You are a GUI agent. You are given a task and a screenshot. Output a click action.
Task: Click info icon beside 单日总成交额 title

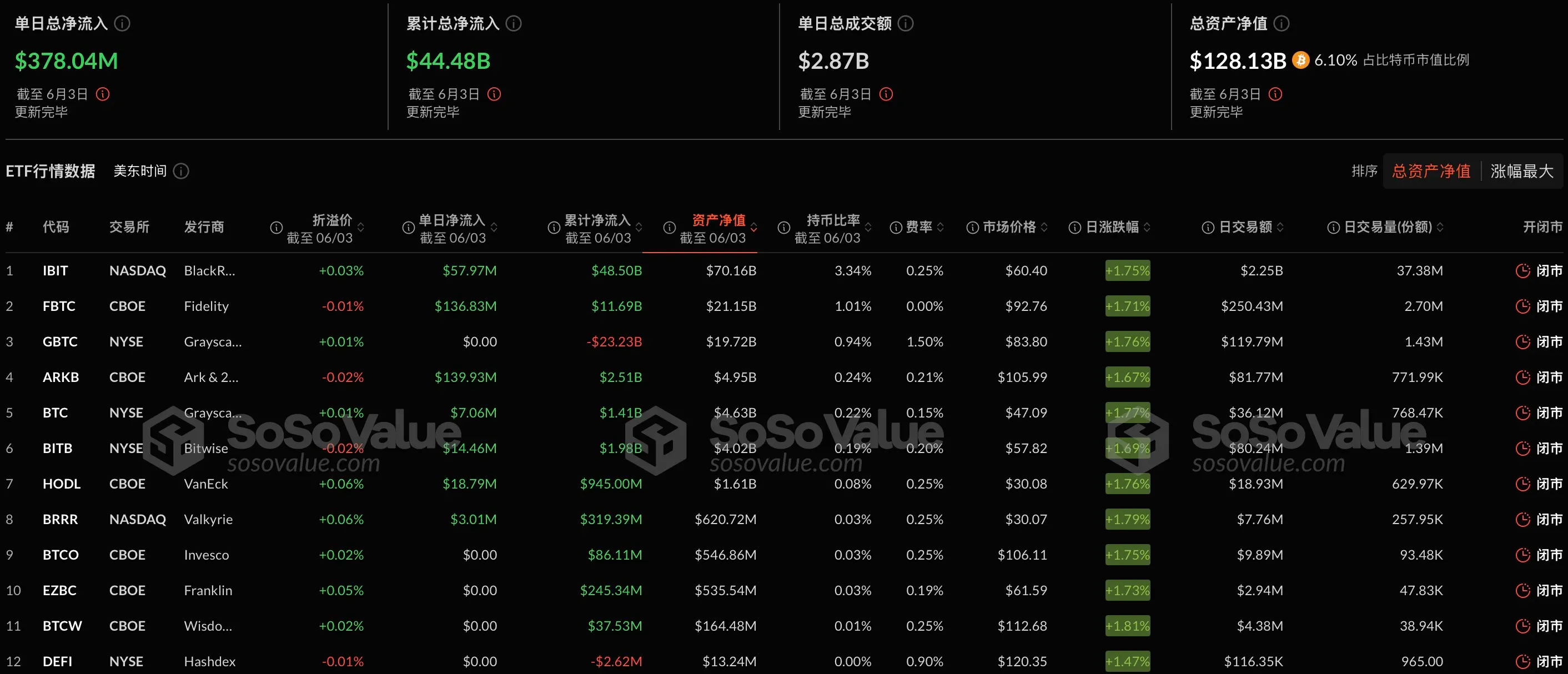[x=906, y=24]
